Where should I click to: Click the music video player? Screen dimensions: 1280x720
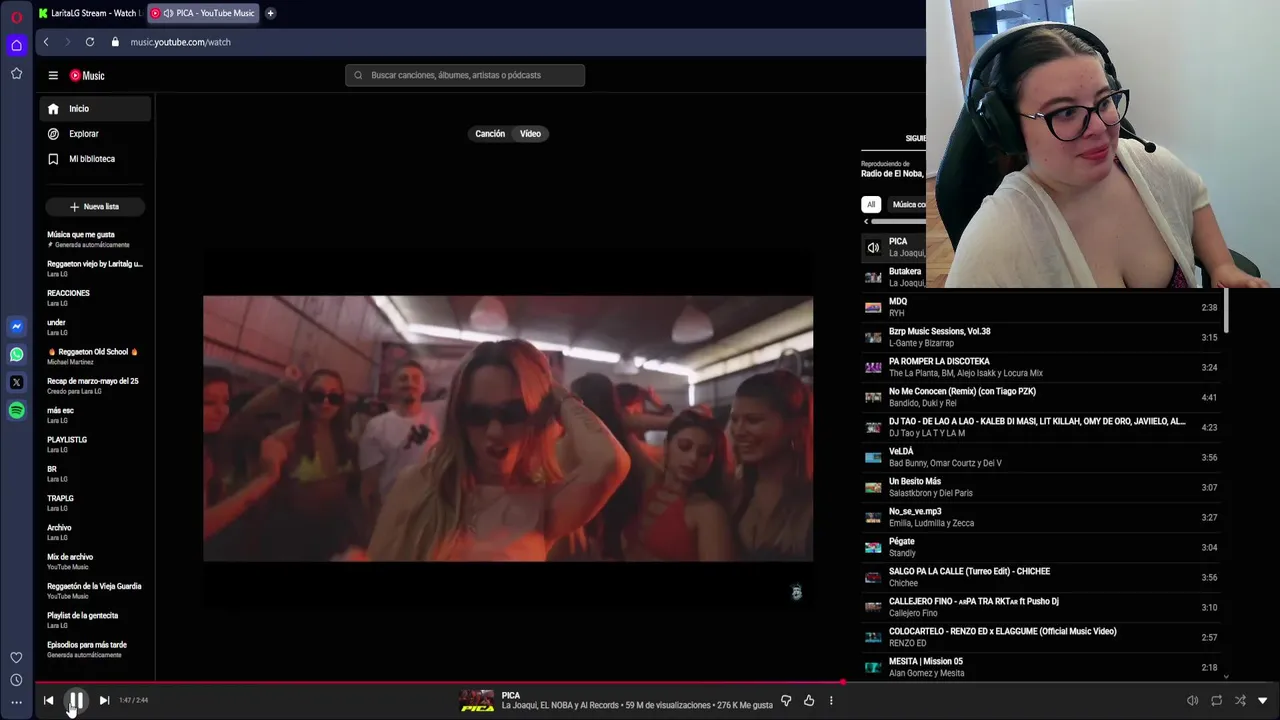tap(508, 428)
